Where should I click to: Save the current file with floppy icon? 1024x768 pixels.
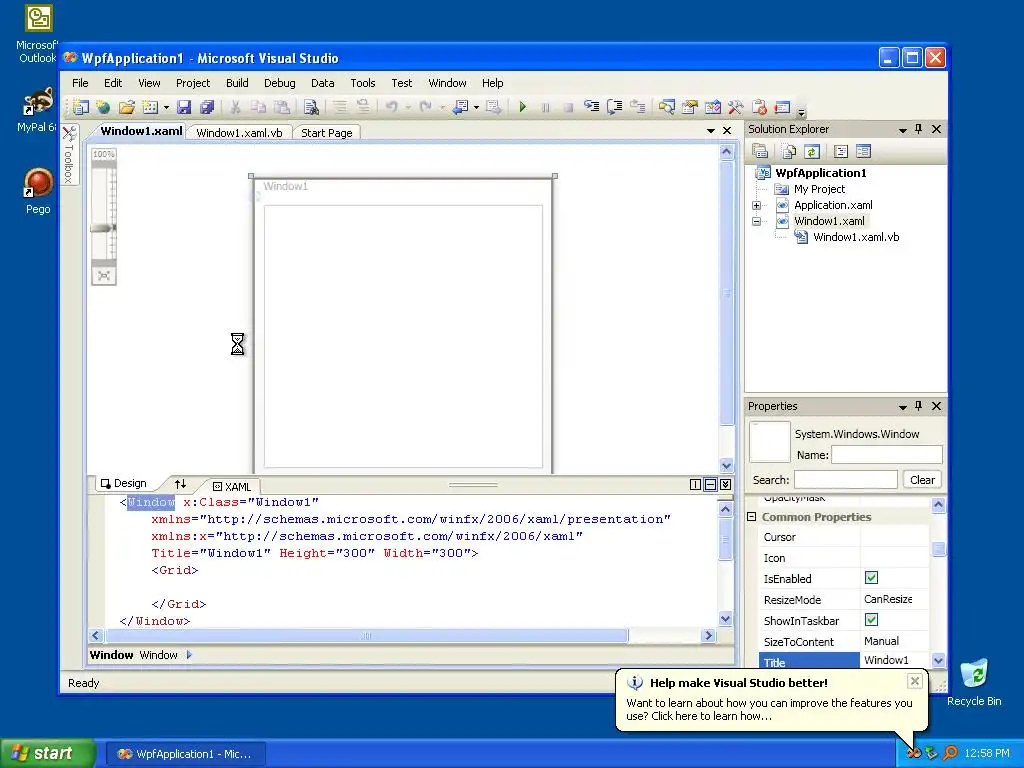click(184, 107)
